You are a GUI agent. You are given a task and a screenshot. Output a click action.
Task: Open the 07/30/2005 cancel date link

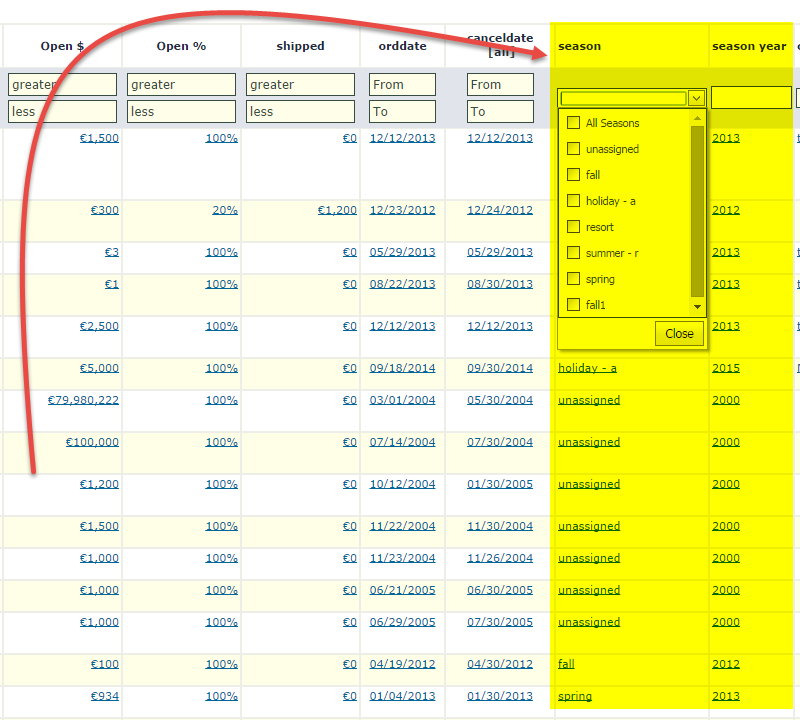point(500,622)
